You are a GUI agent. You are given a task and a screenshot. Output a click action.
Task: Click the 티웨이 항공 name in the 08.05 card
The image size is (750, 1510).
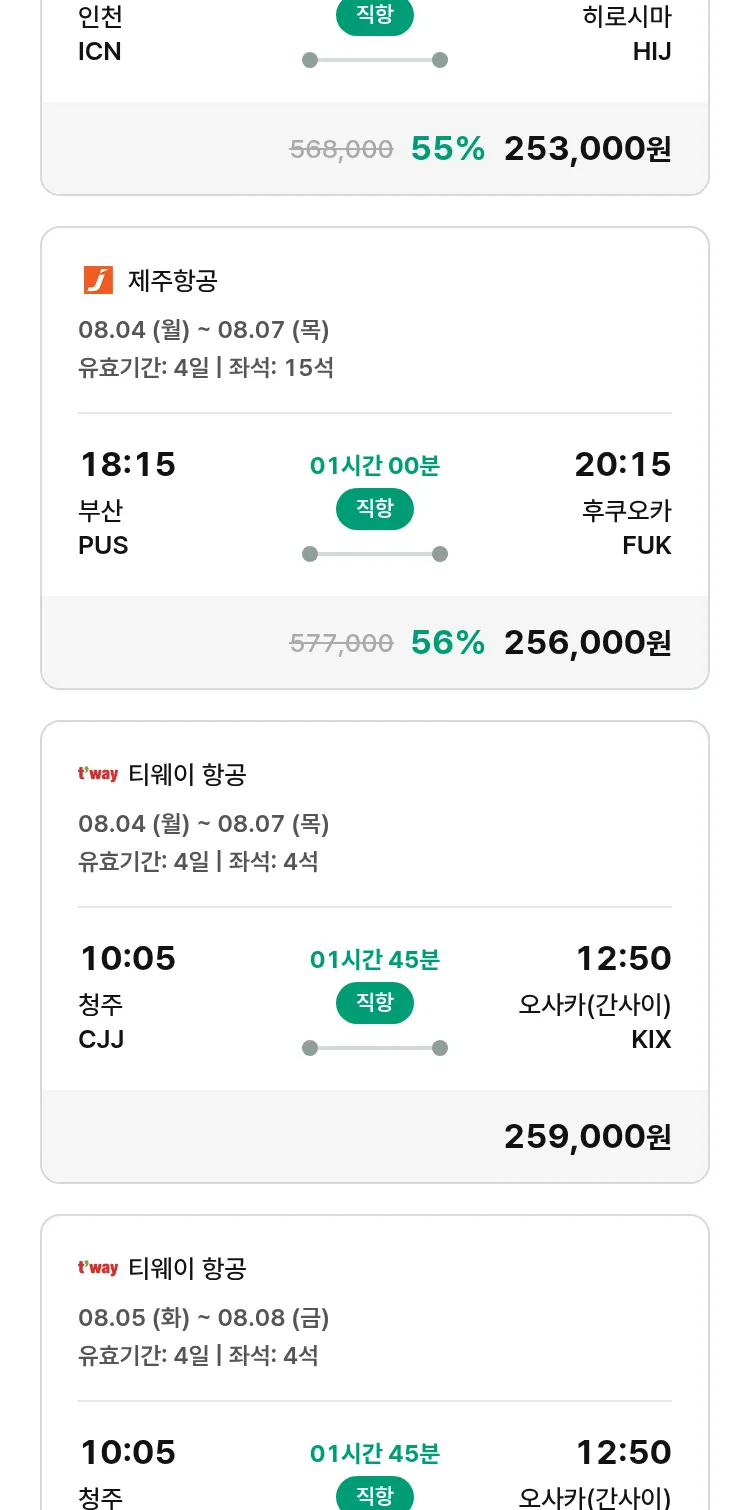pos(187,1268)
